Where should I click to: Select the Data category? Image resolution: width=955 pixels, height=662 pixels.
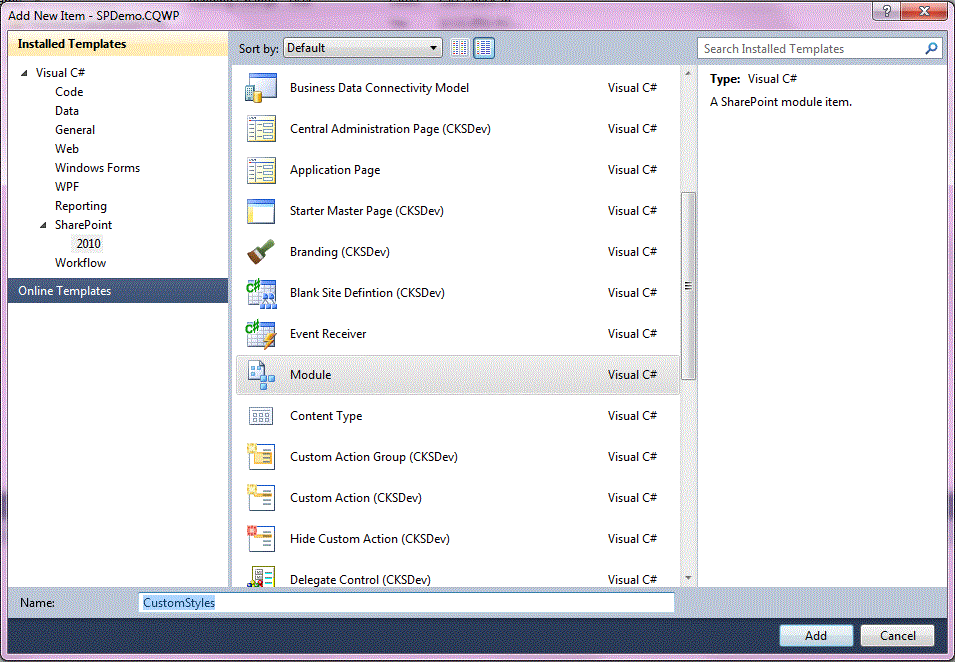[66, 111]
